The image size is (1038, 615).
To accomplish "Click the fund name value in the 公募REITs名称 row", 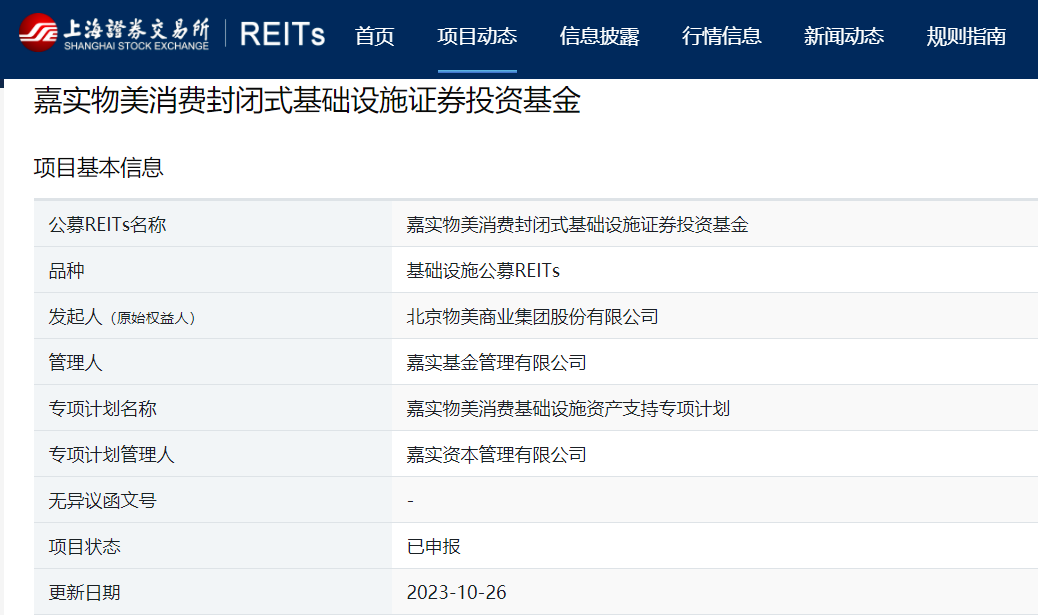I will pos(577,225).
